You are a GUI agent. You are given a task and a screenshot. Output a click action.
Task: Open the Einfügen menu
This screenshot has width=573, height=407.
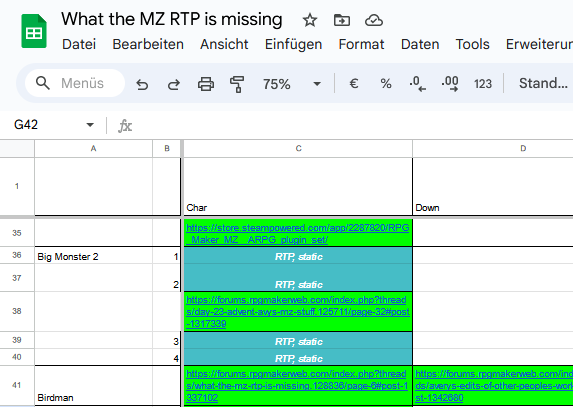click(293, 44)
